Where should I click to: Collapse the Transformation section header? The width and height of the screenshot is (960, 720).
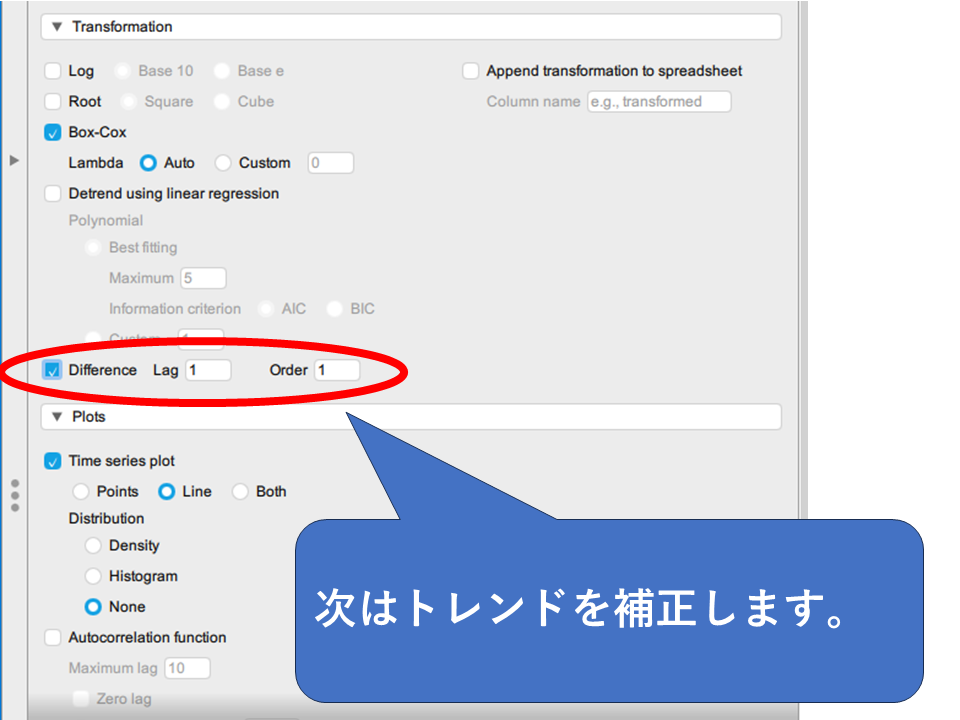click(55, 27)
